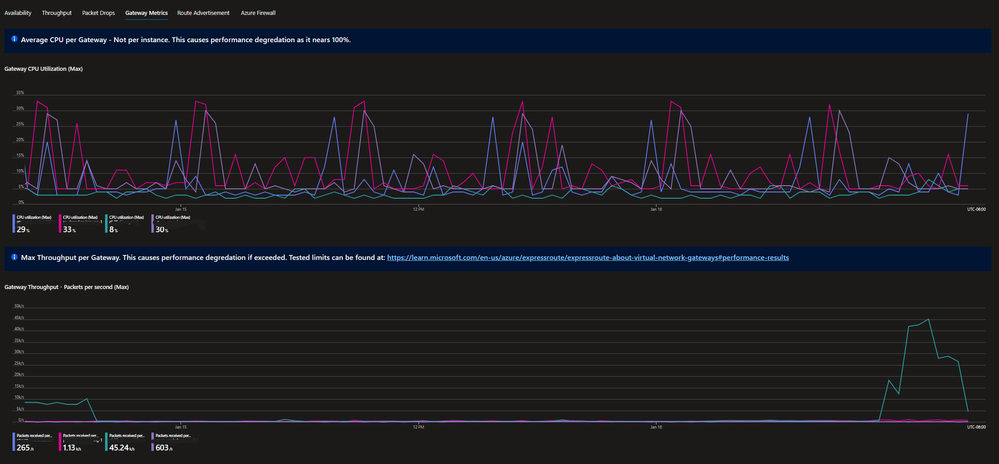Select the Packets received legend showing 45.24k/s
The width and height of the screenshot is (999, 464).
pos(127,442)
